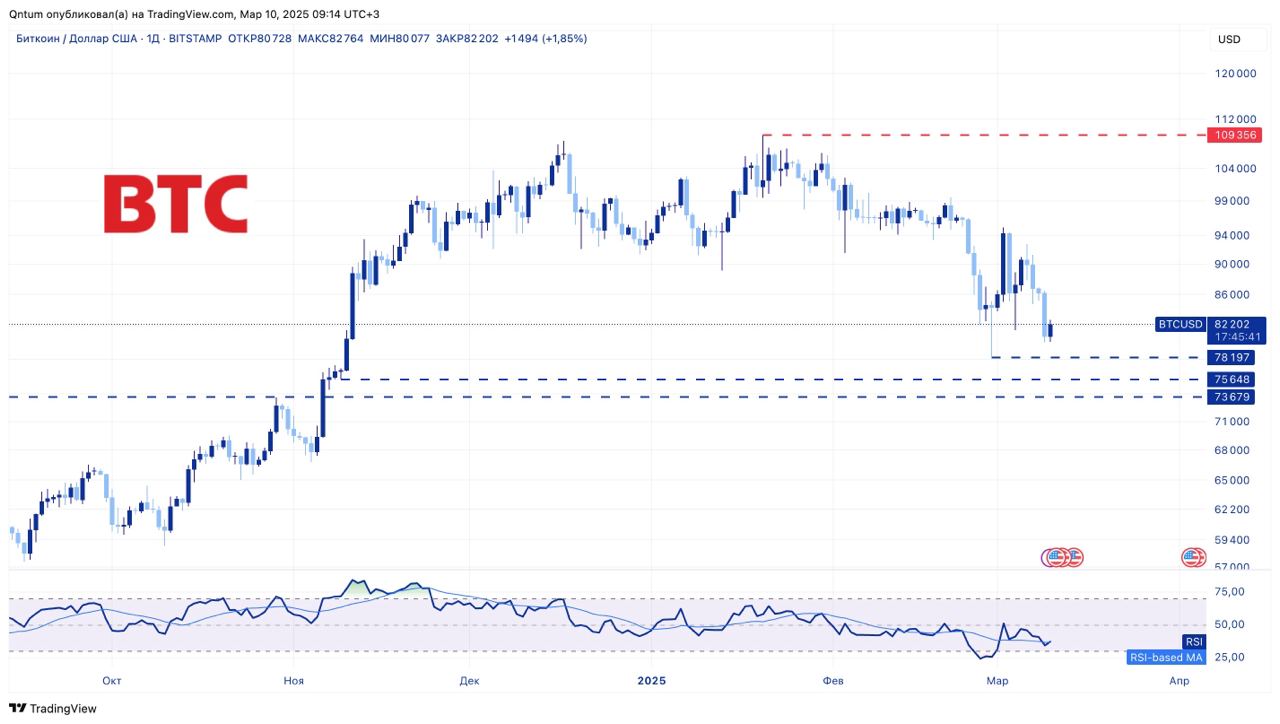Viewport: 1280px width, 724px height.
Task: Click the 2025 label on time axis
Action: (x=651, y=681)
